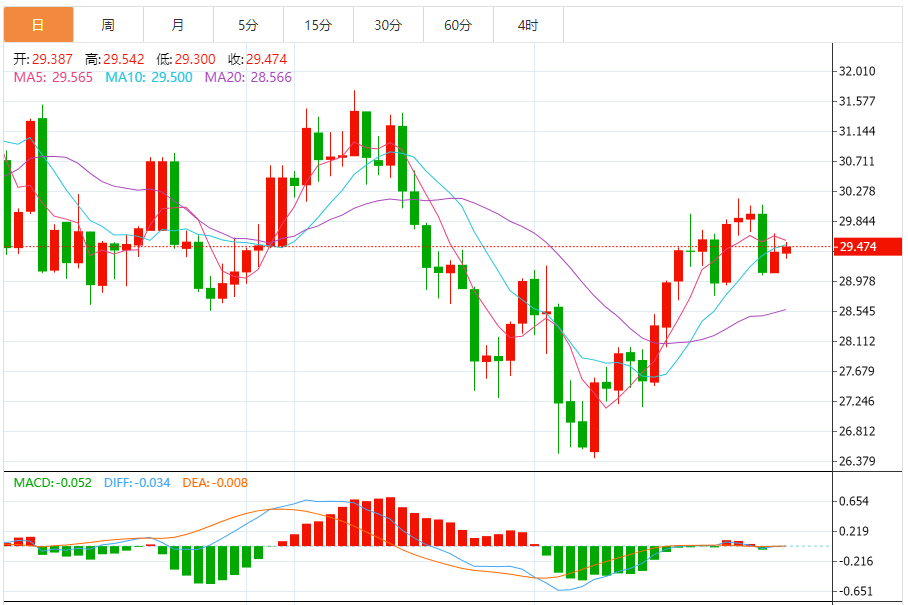Click the MA10: 29.500 label
The width and height of the screenshot is (908, 605).
pyautogui.click(x=149, y=78)
